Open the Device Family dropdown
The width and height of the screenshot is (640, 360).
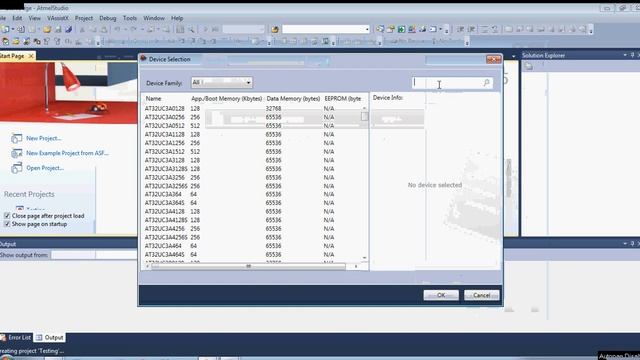pyautogui.click(x=222, y=82)
